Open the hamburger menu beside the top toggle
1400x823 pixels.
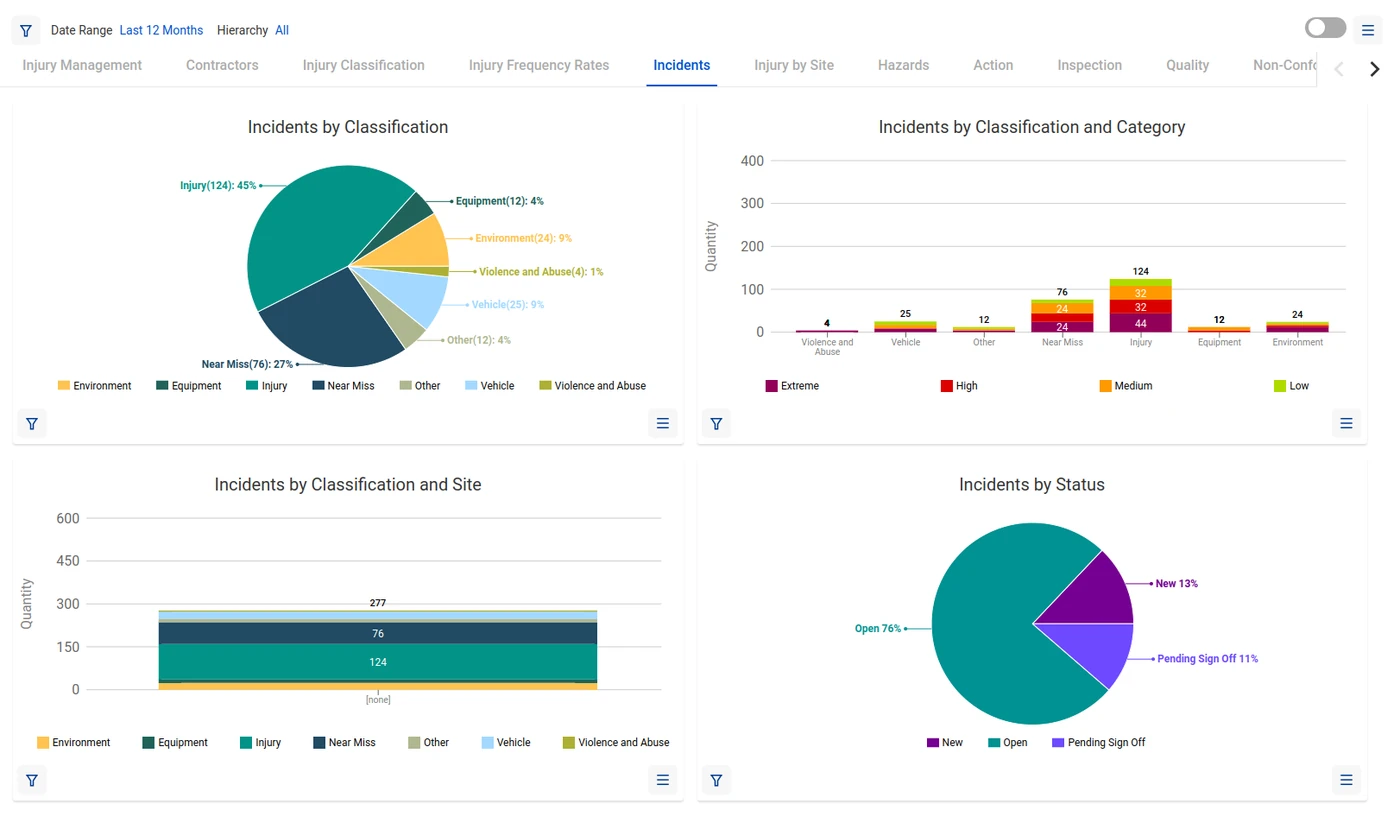click(1369, 31)
